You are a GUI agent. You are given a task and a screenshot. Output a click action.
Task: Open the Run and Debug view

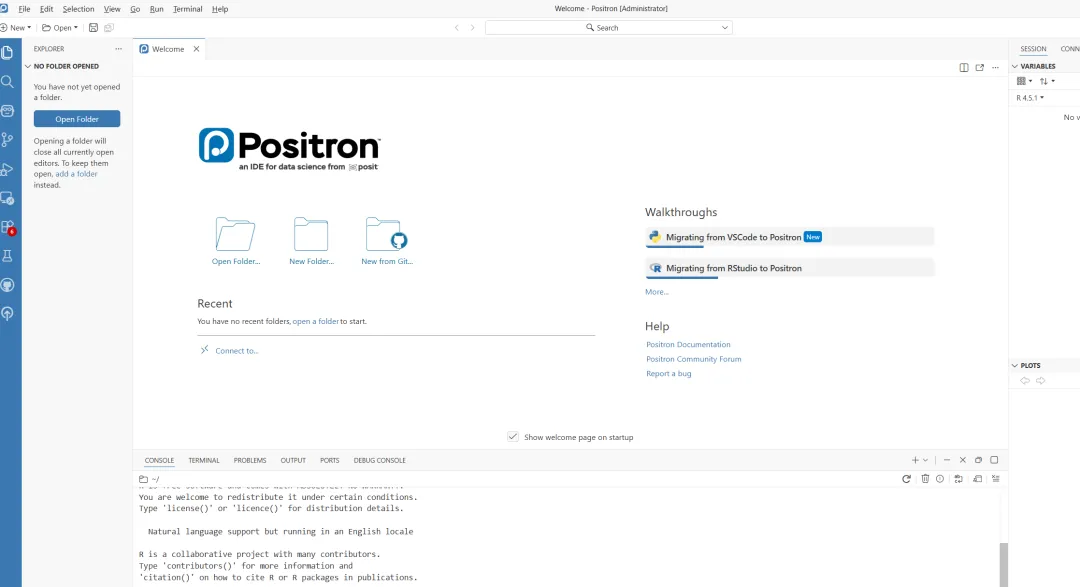point(8,169)
